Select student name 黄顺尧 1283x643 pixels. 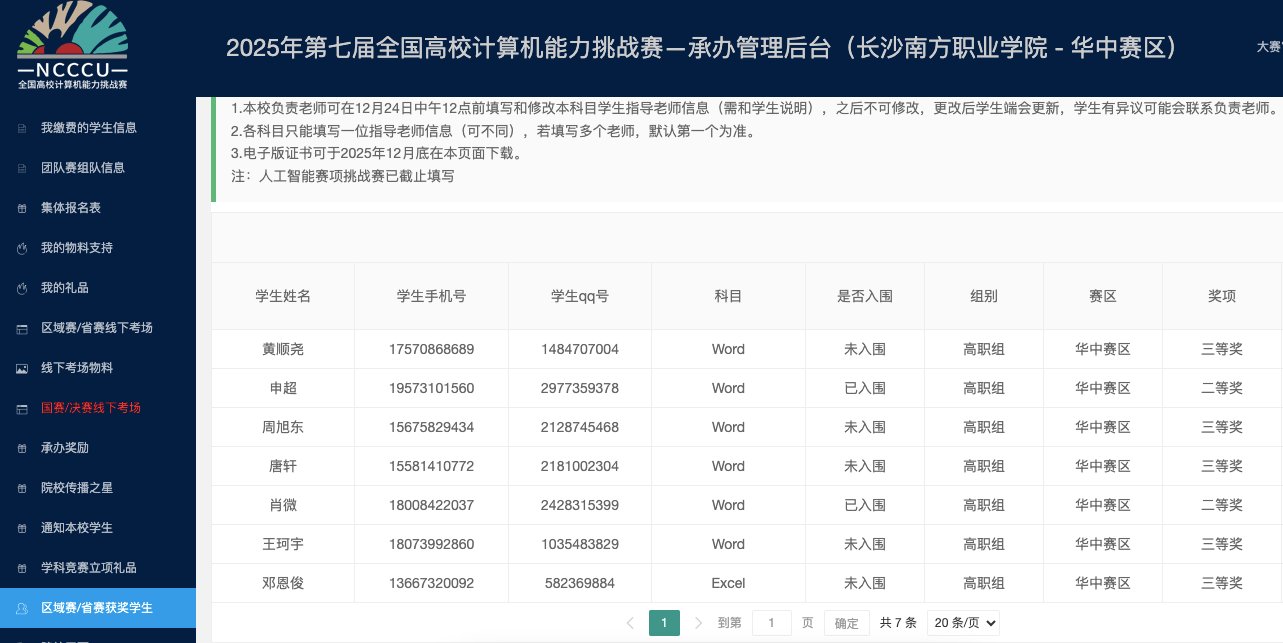(283, 349)
